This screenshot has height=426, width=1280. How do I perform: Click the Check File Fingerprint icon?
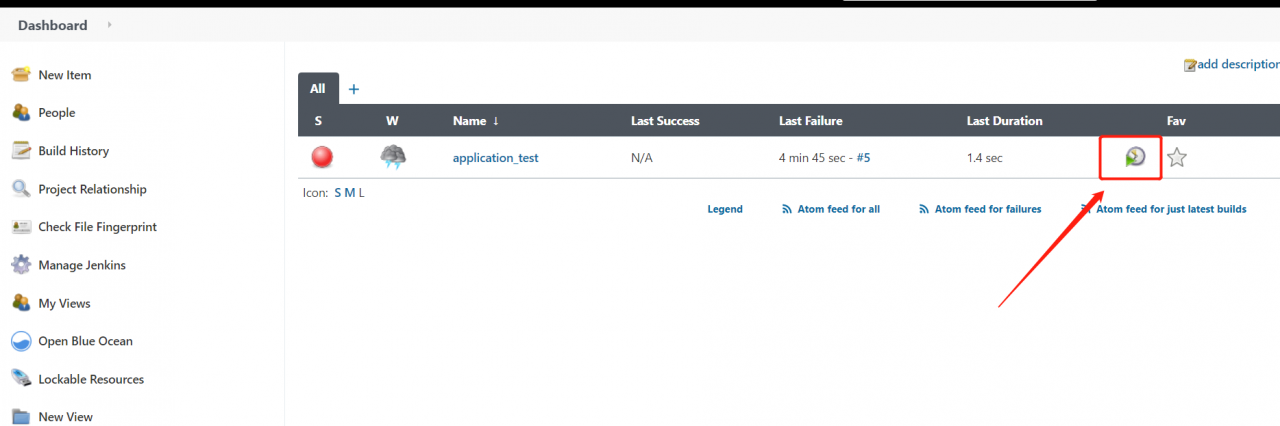click(20, 227)
